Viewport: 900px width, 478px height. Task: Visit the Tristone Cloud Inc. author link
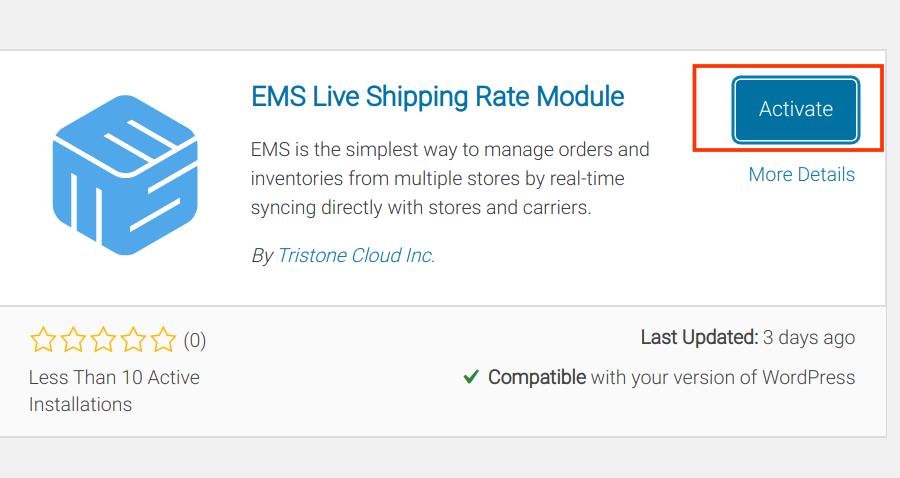(356, 255)
